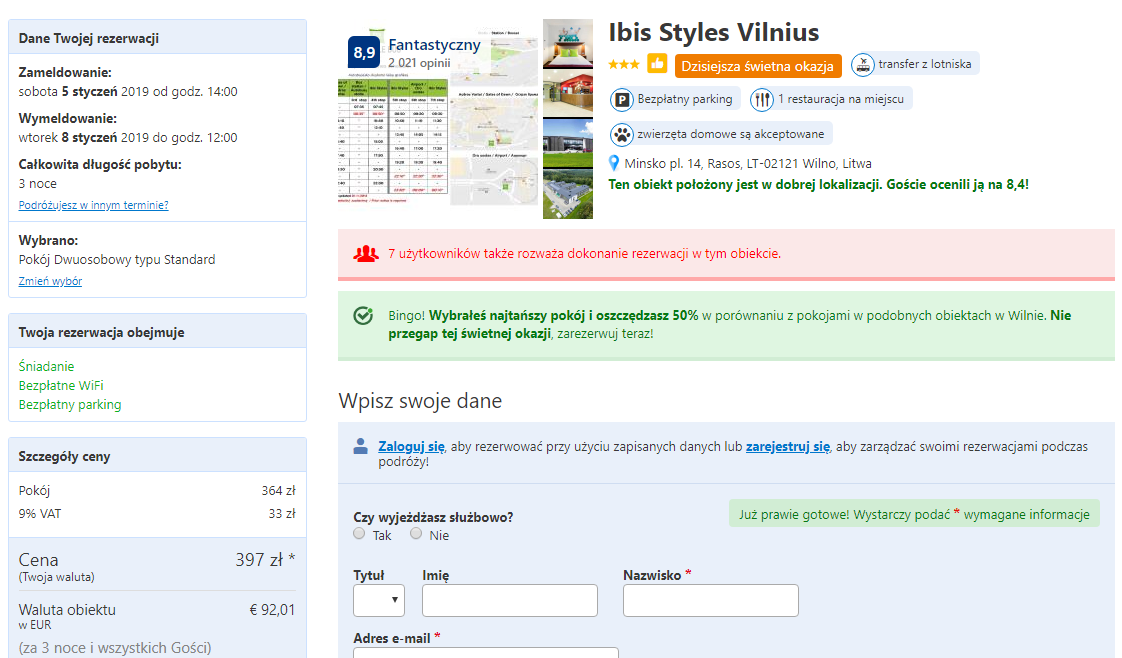
Task: Open the hotel room photo with green wall
Action: (x=568, y=43)
